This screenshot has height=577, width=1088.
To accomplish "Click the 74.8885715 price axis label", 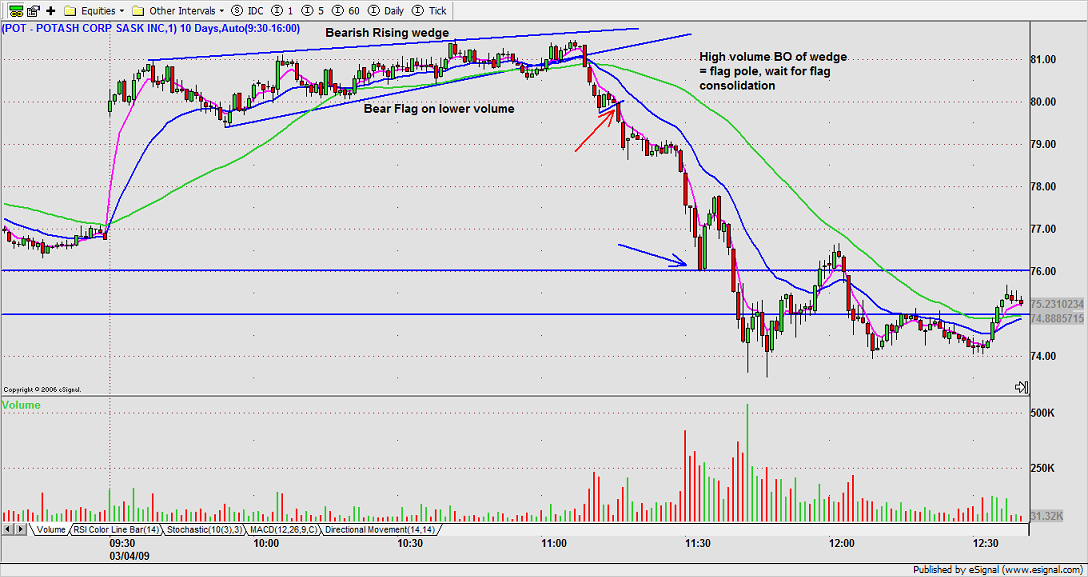I will [x=1057, y=318].
